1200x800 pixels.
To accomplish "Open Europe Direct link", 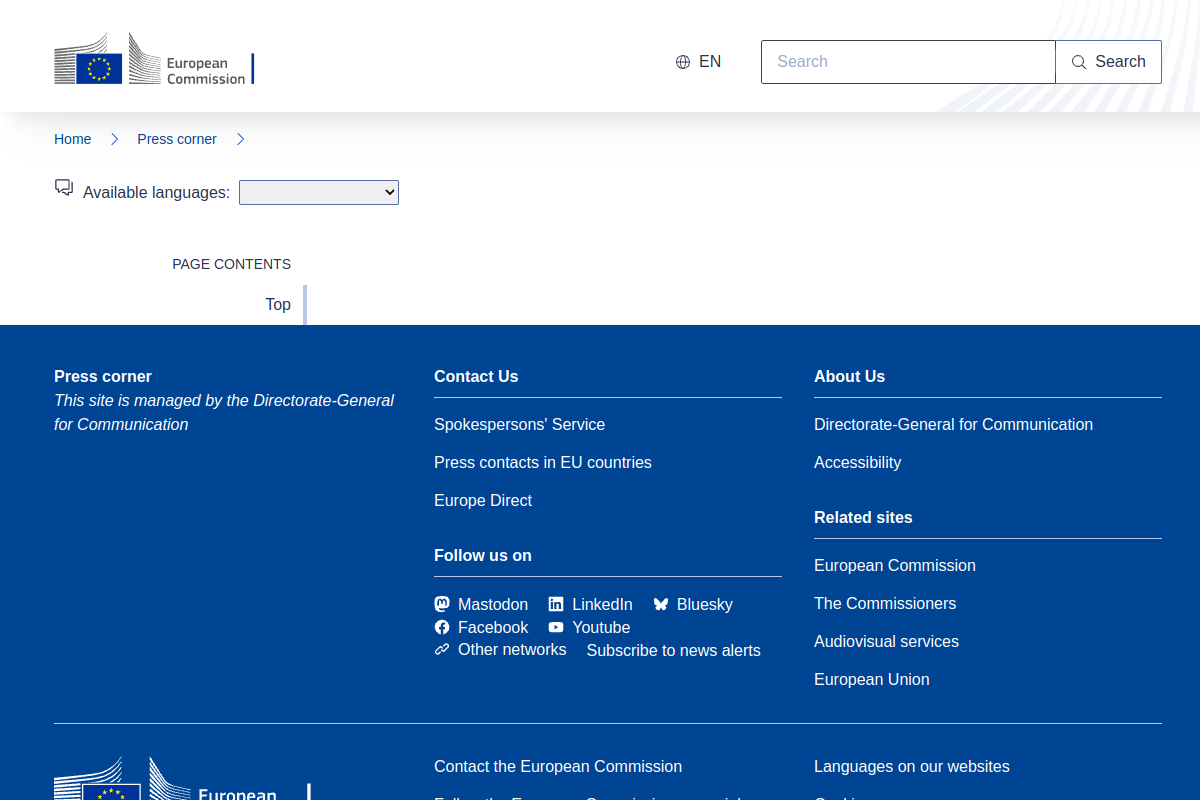I will (x=483, y=500).
